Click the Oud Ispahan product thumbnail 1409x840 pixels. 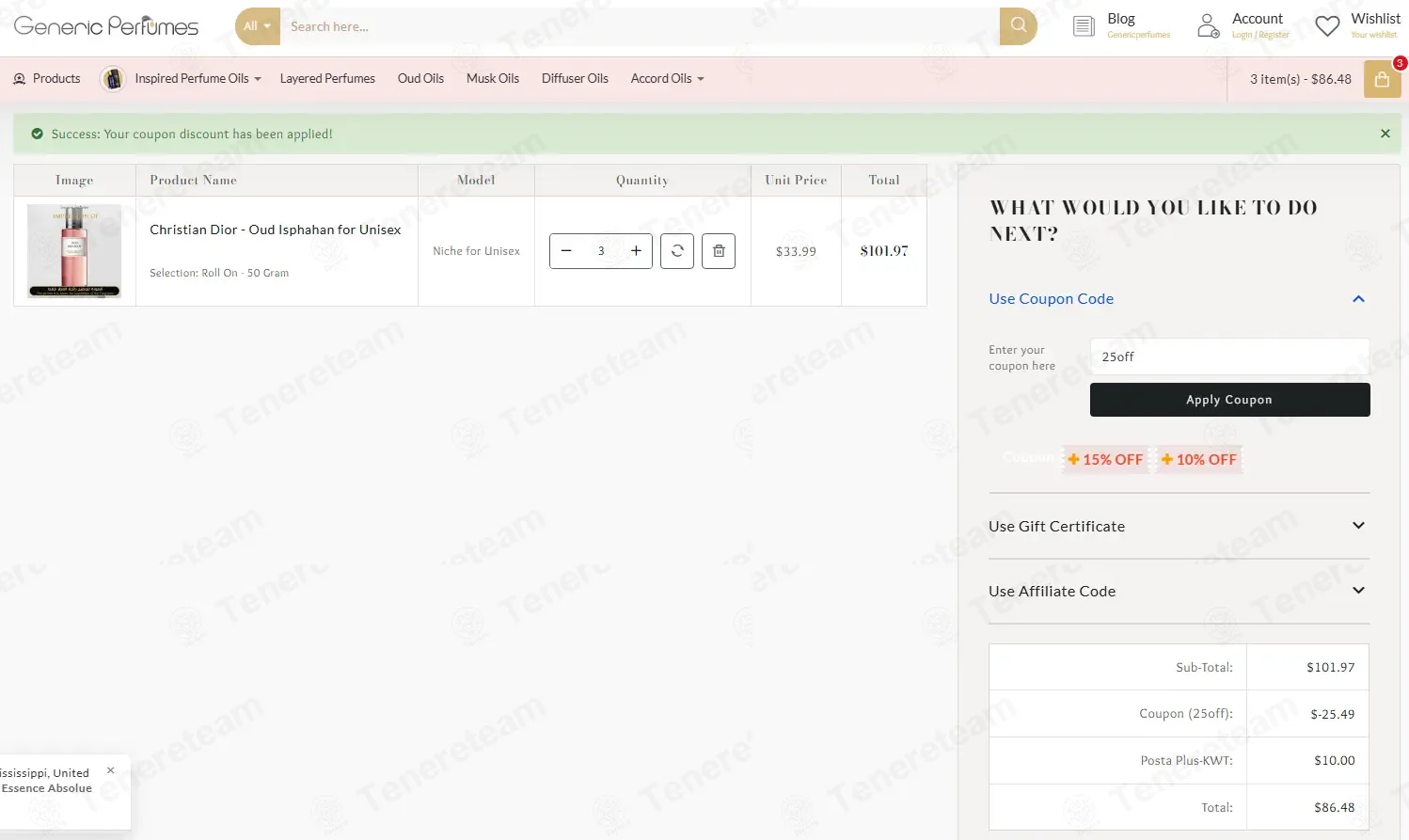[x=74, y=251]
